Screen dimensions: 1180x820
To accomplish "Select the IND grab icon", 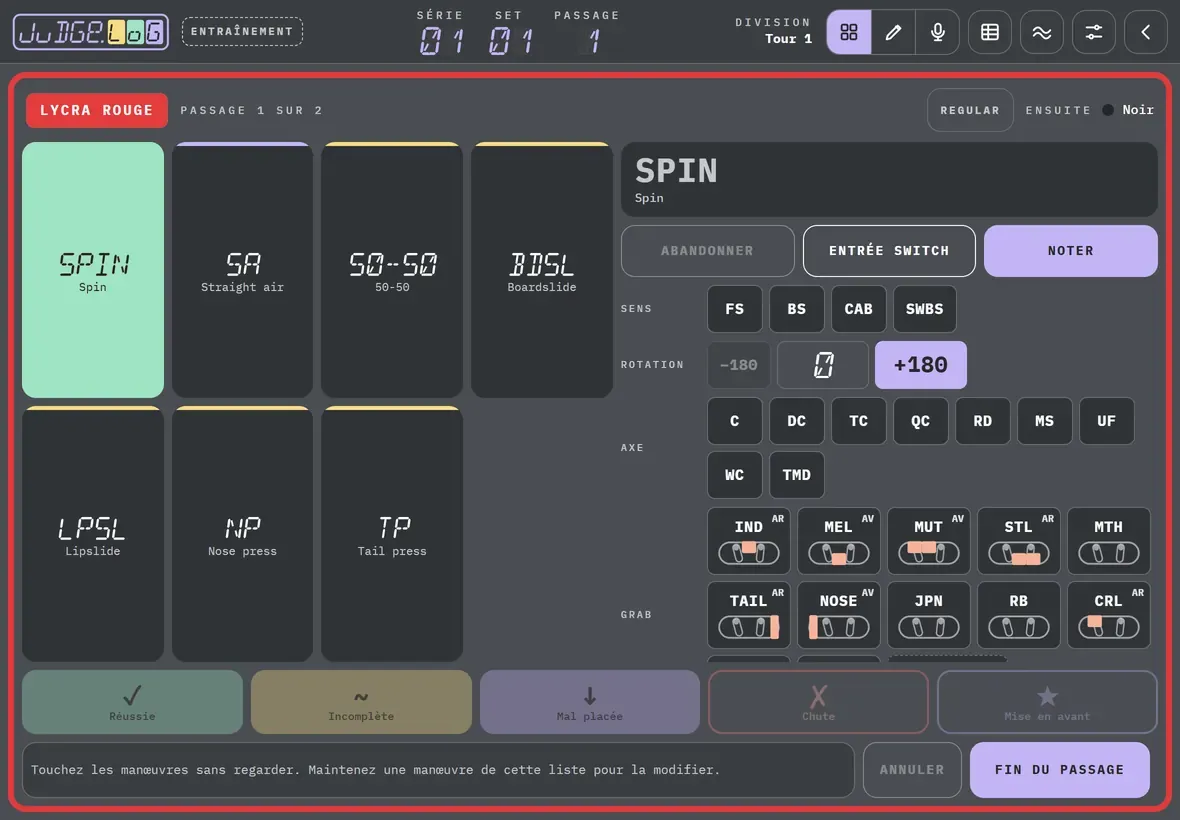I will 749,541.
